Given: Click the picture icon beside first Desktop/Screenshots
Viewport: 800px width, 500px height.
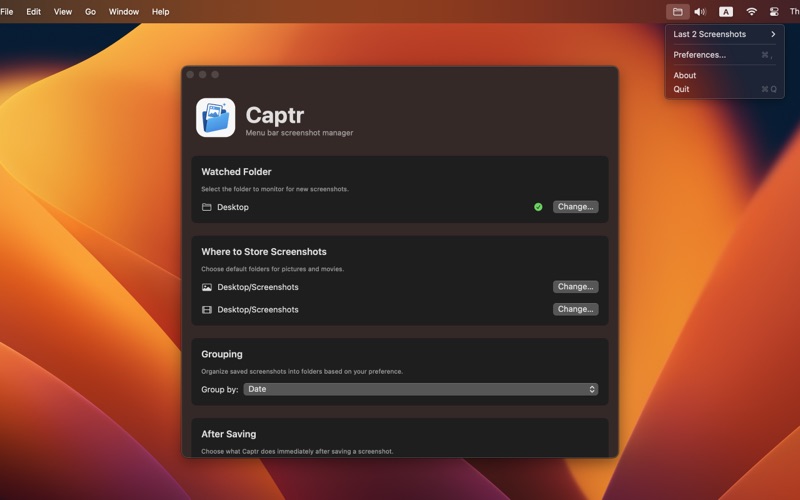Looking at the screenshot, I should 207,287.
